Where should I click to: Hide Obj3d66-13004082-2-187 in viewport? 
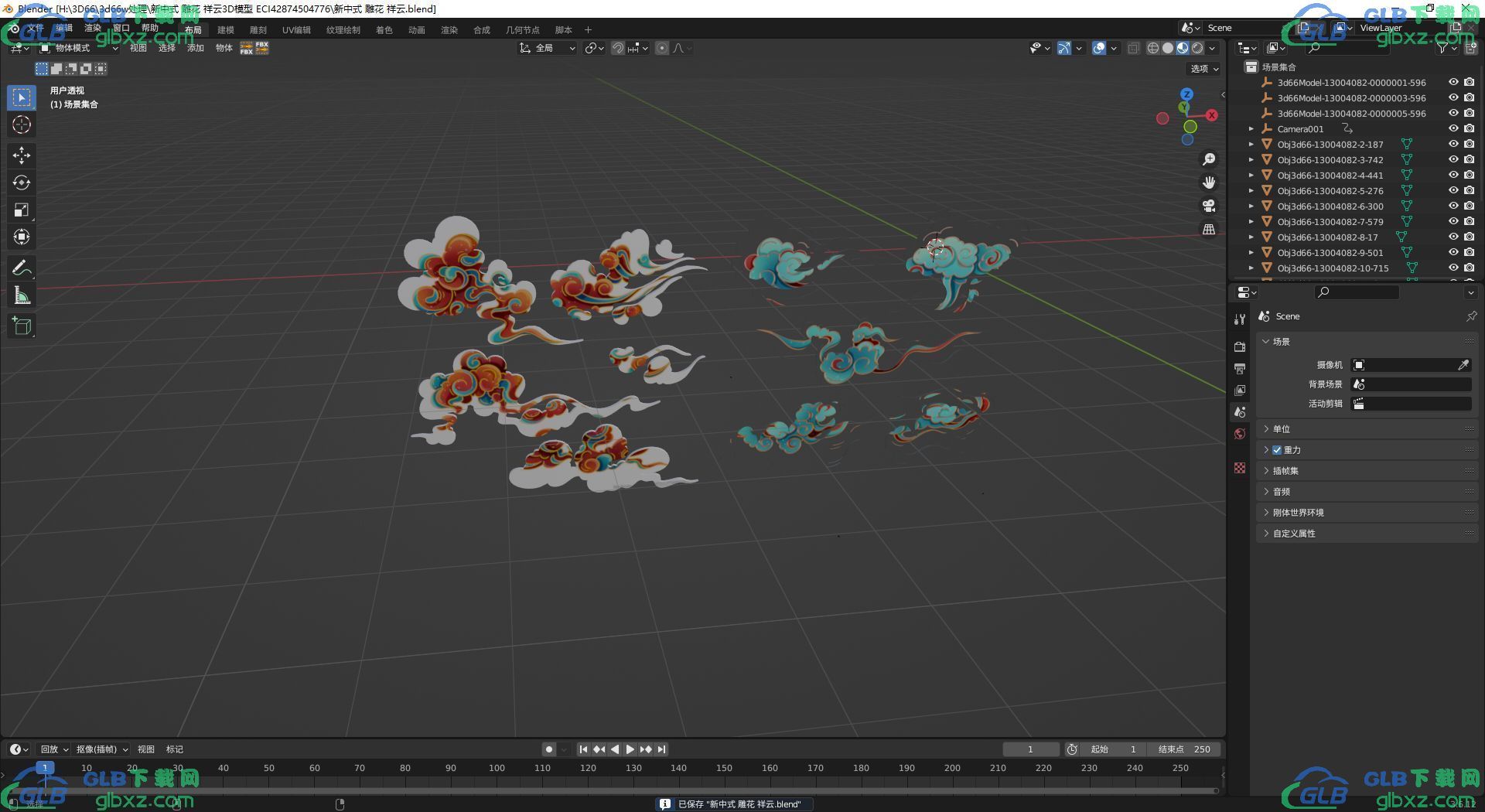(x=1453, y=144)
